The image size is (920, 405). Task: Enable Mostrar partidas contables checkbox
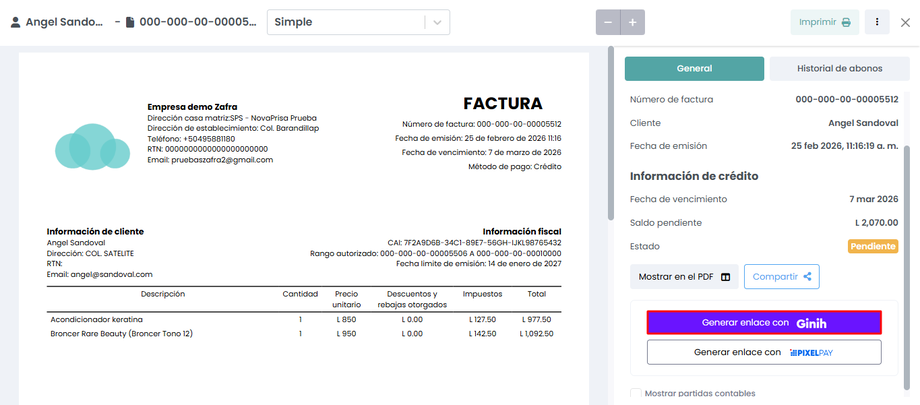[635, 393]
